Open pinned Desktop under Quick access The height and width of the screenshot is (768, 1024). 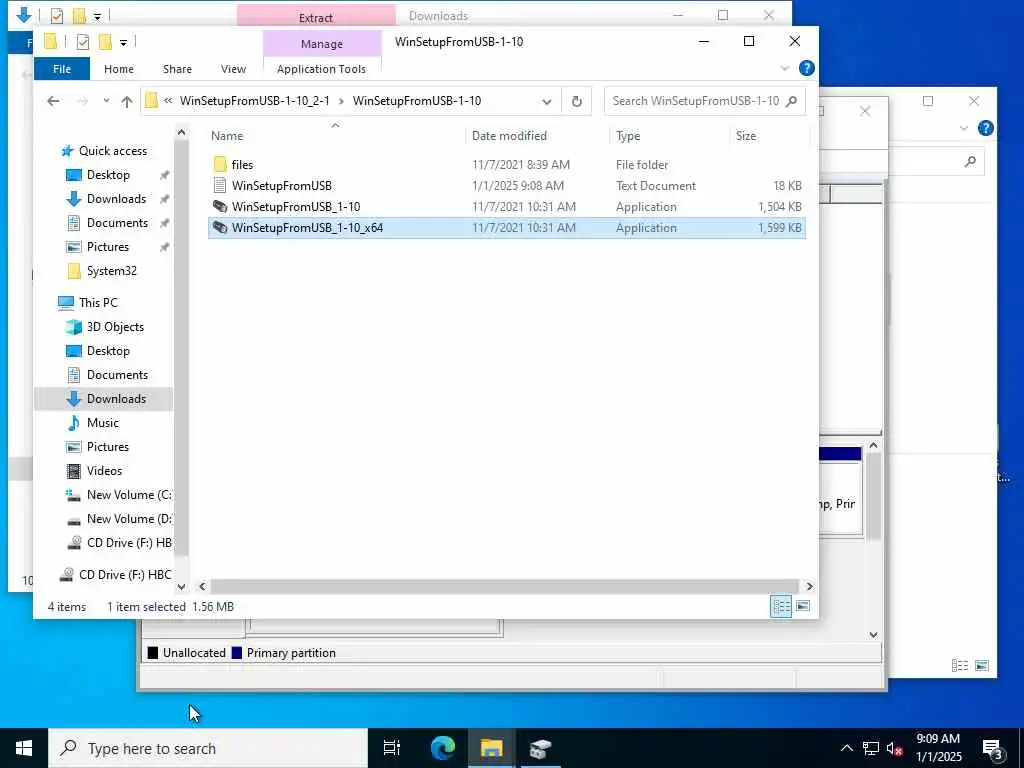pyautogui.click(x=108, y=175)
